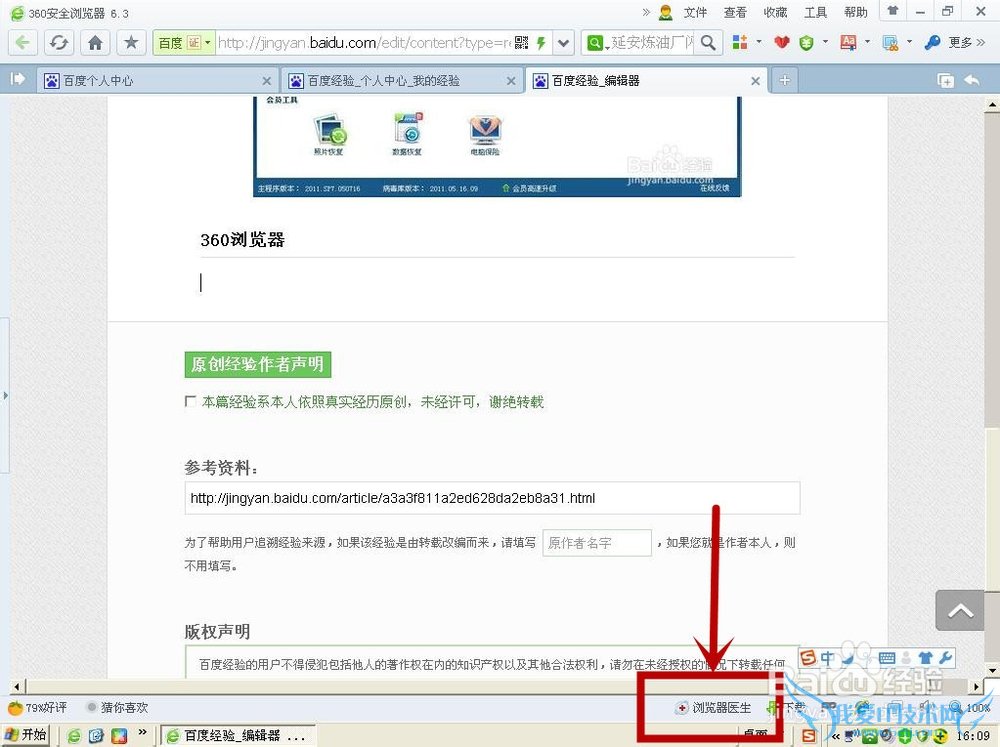Open 猜你喜欢 in status bar
This screenshot has width=1000, height=747.
point(117,707)
